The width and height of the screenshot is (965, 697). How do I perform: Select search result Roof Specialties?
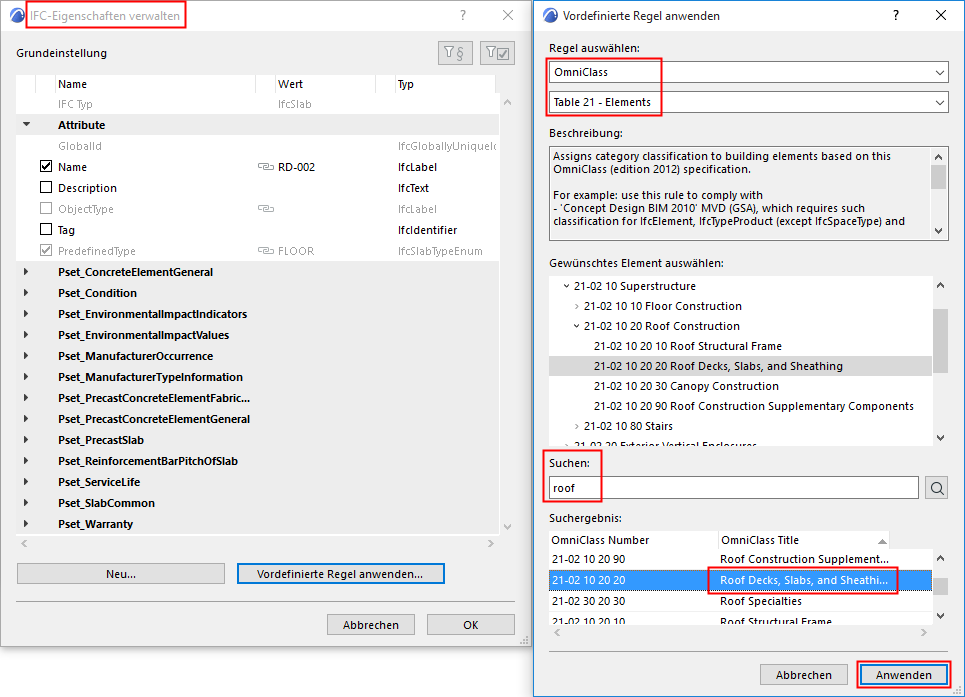pyautogui.click(x=740, y=601)
